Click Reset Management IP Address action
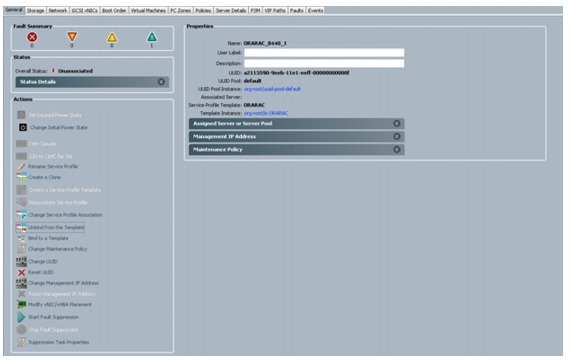This screenshot has width=571, height=360. [x=62, y=294]
